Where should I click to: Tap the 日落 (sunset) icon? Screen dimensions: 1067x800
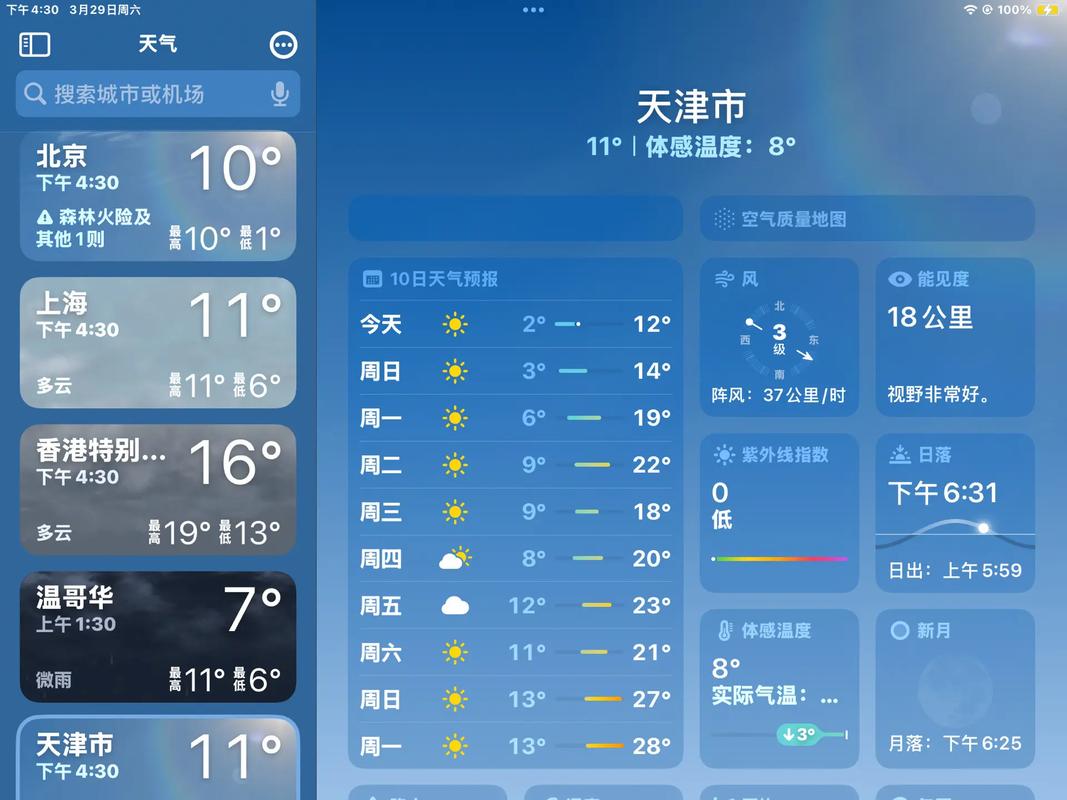[899, 454]
